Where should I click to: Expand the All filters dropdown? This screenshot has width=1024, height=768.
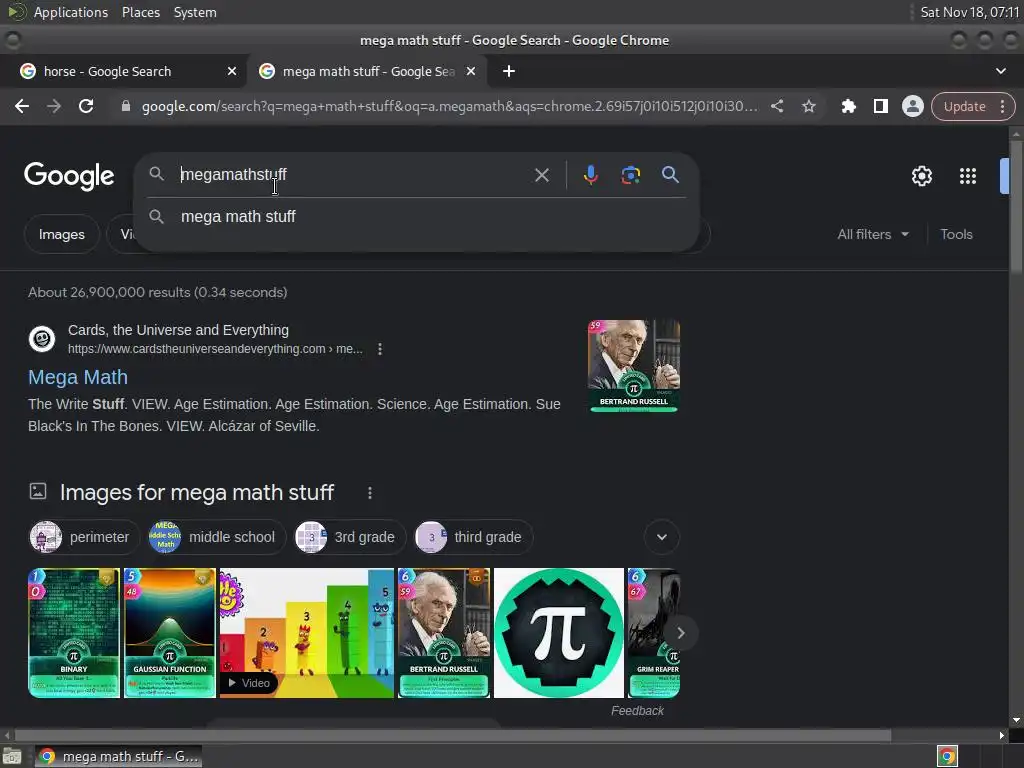pos(872,234)
